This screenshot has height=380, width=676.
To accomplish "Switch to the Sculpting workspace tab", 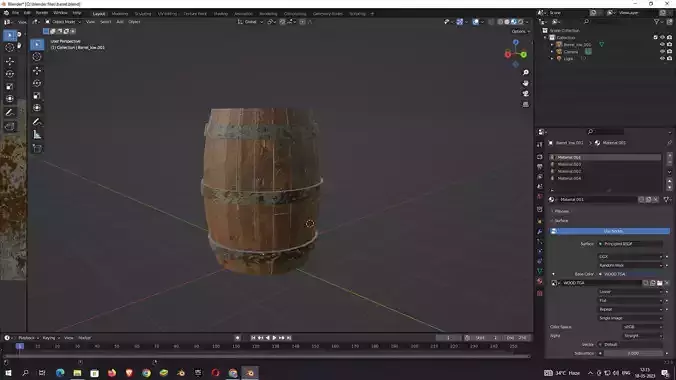I will pos(143,14).
